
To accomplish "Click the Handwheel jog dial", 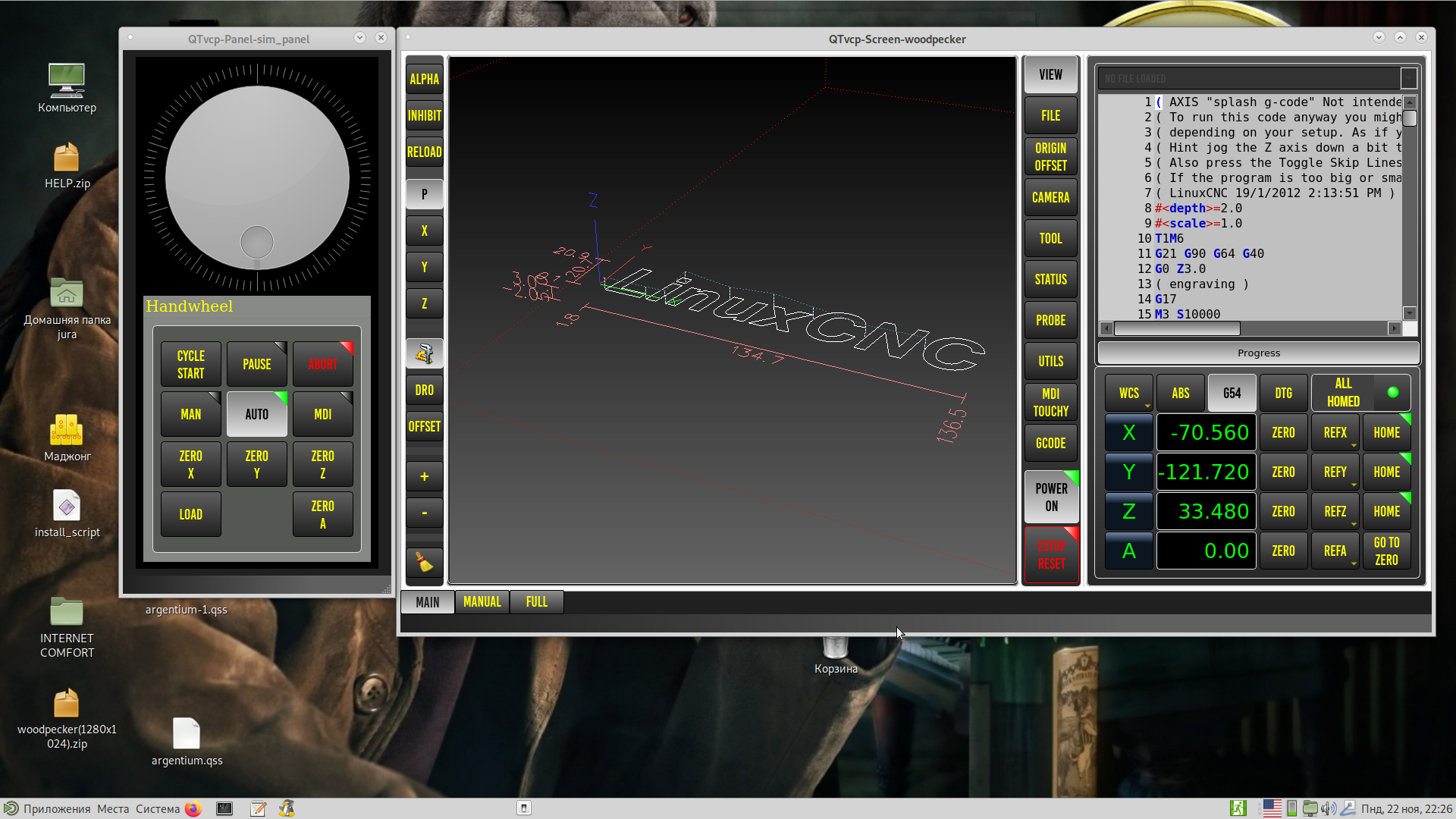I will (x=257, y=178).
